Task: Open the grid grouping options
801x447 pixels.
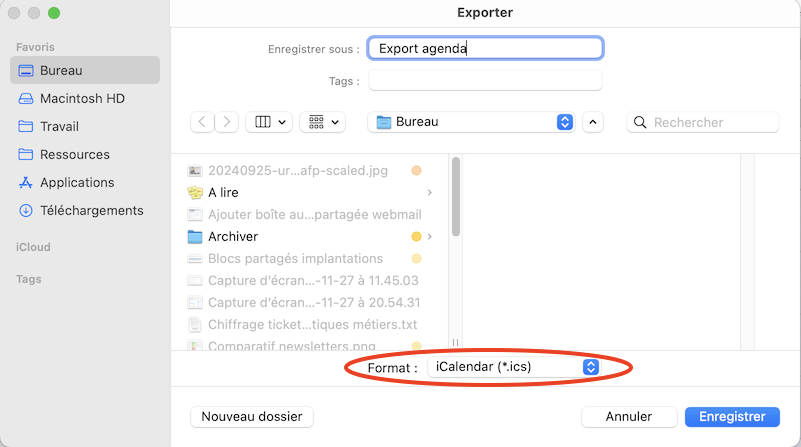Action: [322, 122]
